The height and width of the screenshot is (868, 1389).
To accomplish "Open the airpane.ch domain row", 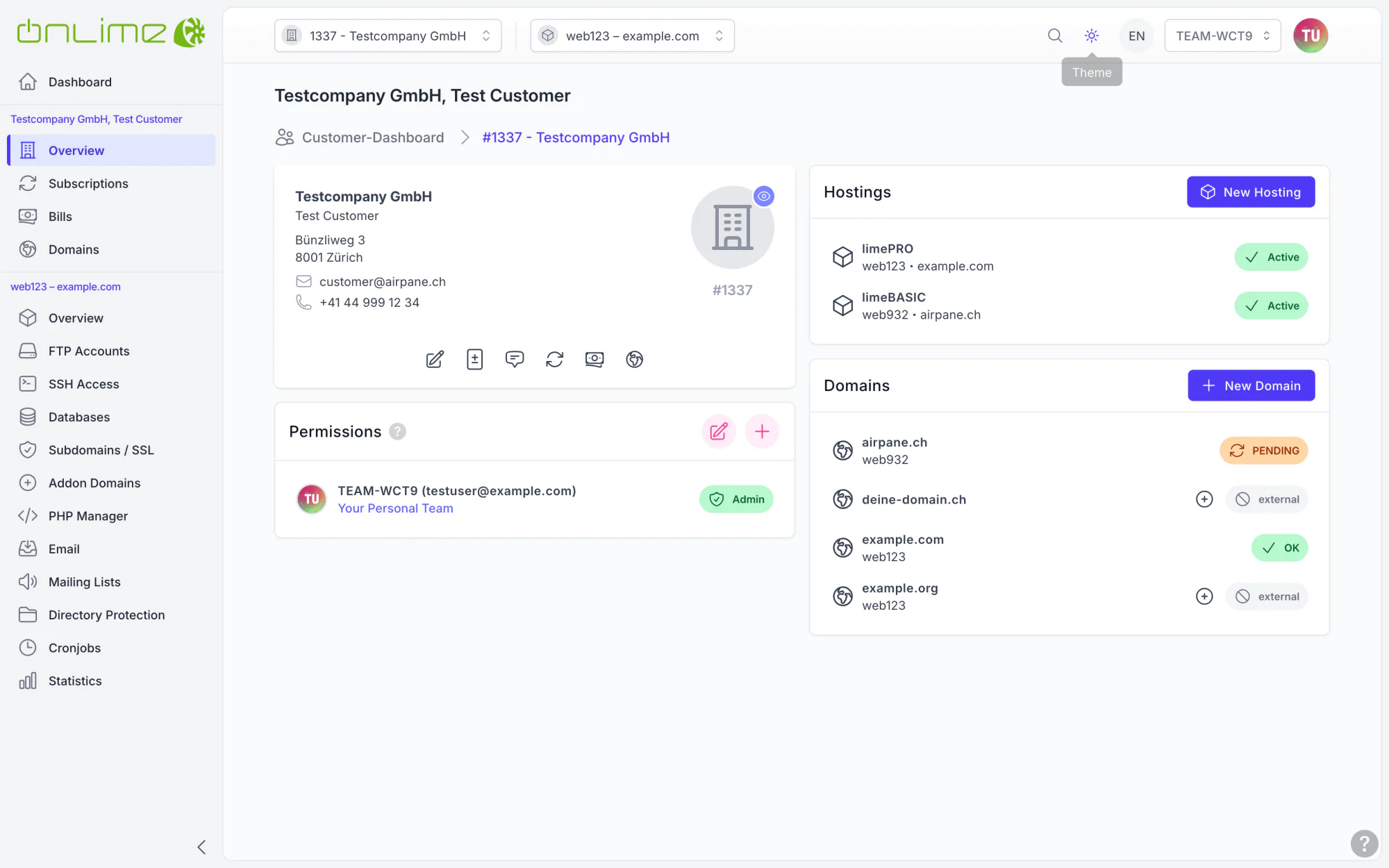I will [1070, 451].
